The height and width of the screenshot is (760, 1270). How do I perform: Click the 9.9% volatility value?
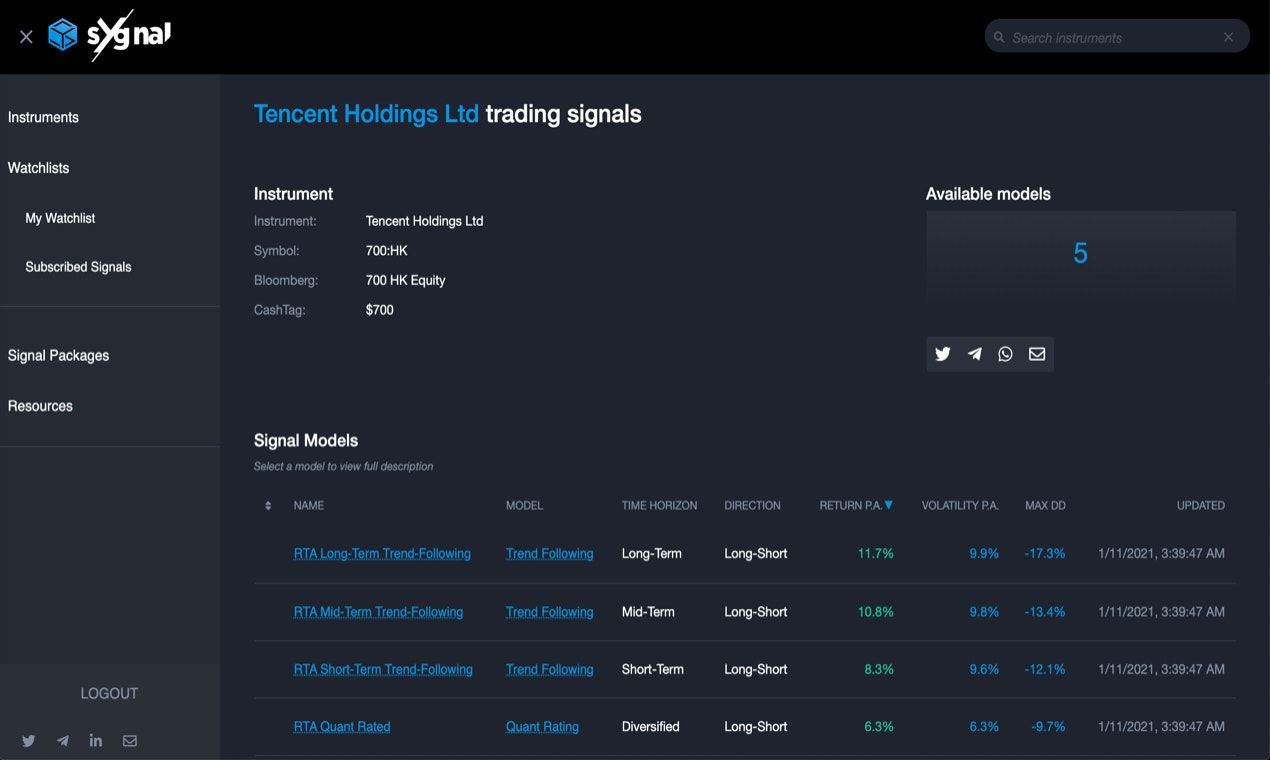(984, 554)
